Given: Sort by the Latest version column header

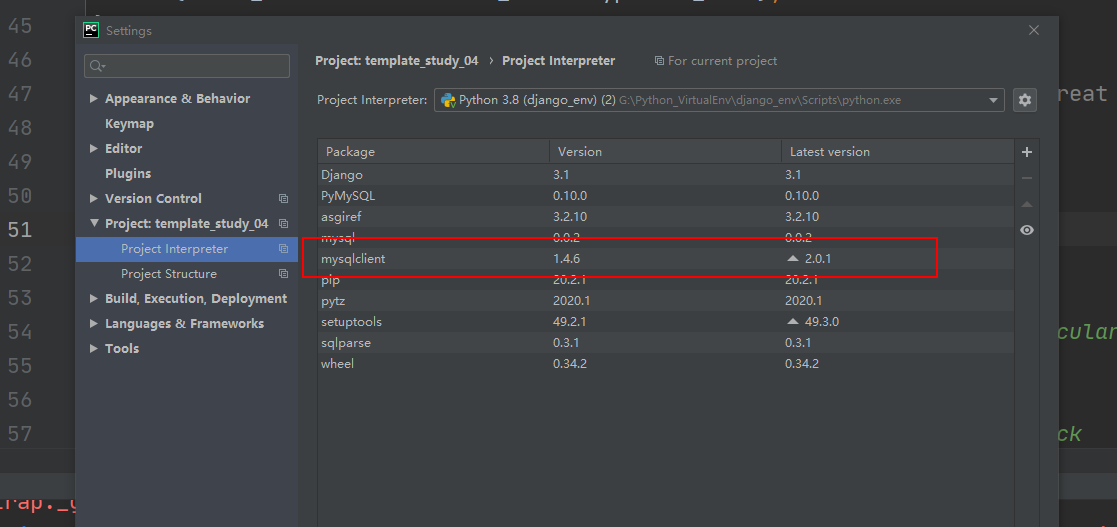Looking at the screenshot, I should pos(898,152).
